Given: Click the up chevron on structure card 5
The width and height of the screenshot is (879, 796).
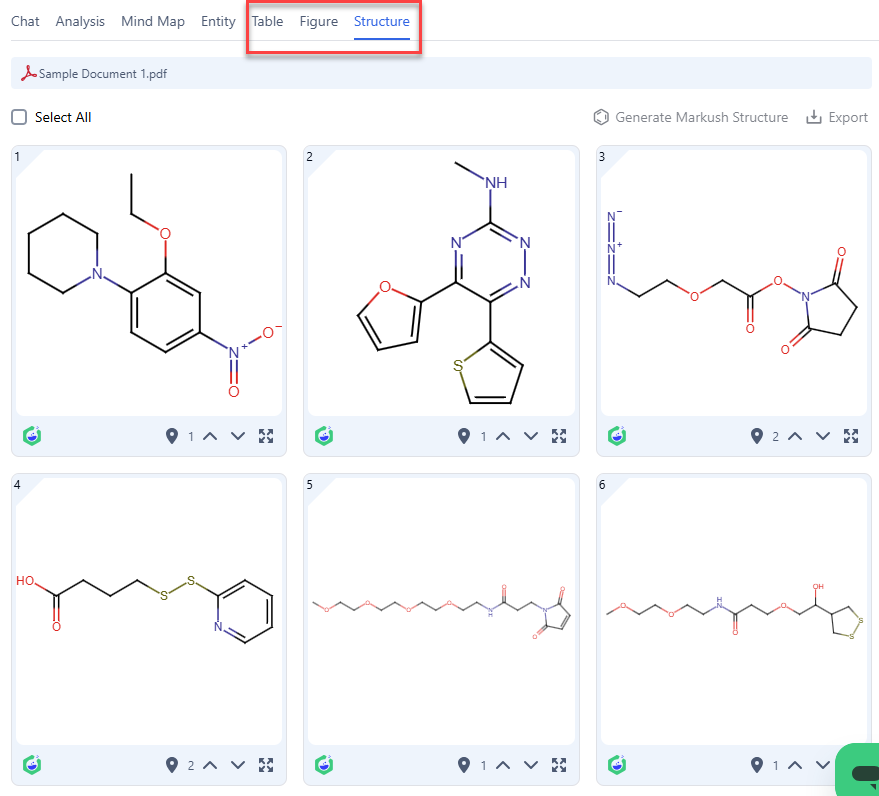Looking at the screenshot, I should [x=503, y=765].
